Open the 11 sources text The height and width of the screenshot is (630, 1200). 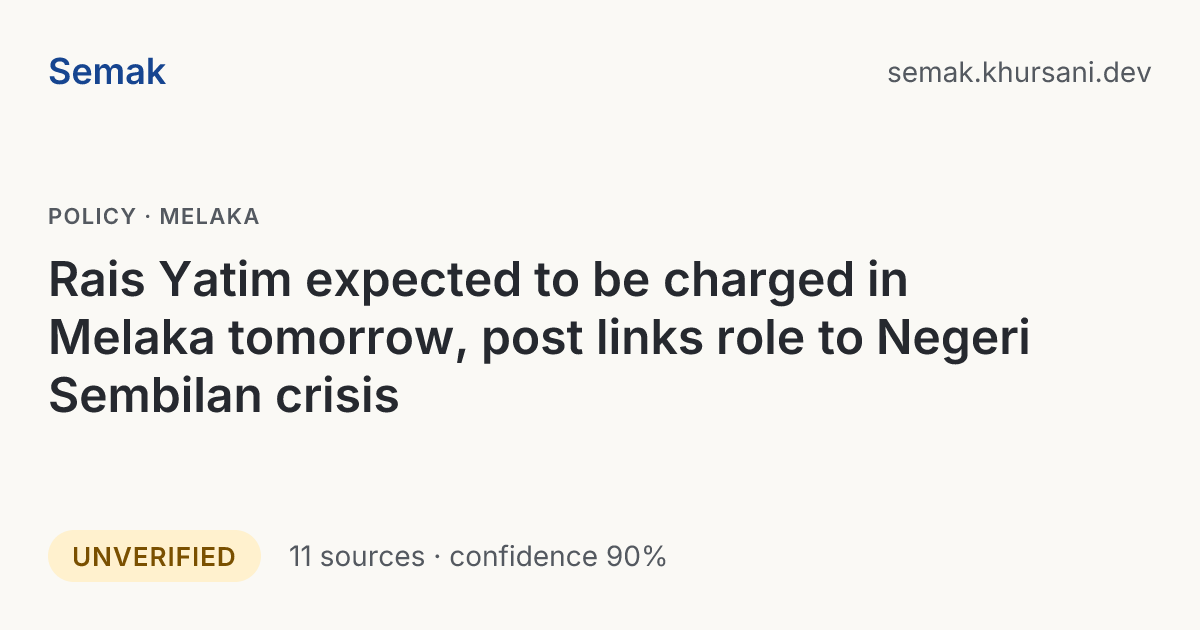(x=356, y=556)
